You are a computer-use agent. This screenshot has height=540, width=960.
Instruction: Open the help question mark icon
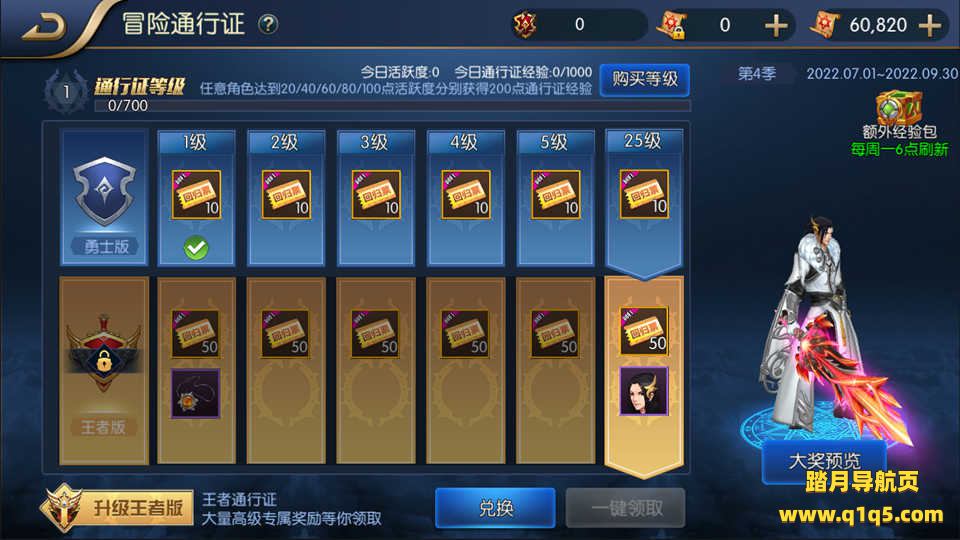(268, 24)
